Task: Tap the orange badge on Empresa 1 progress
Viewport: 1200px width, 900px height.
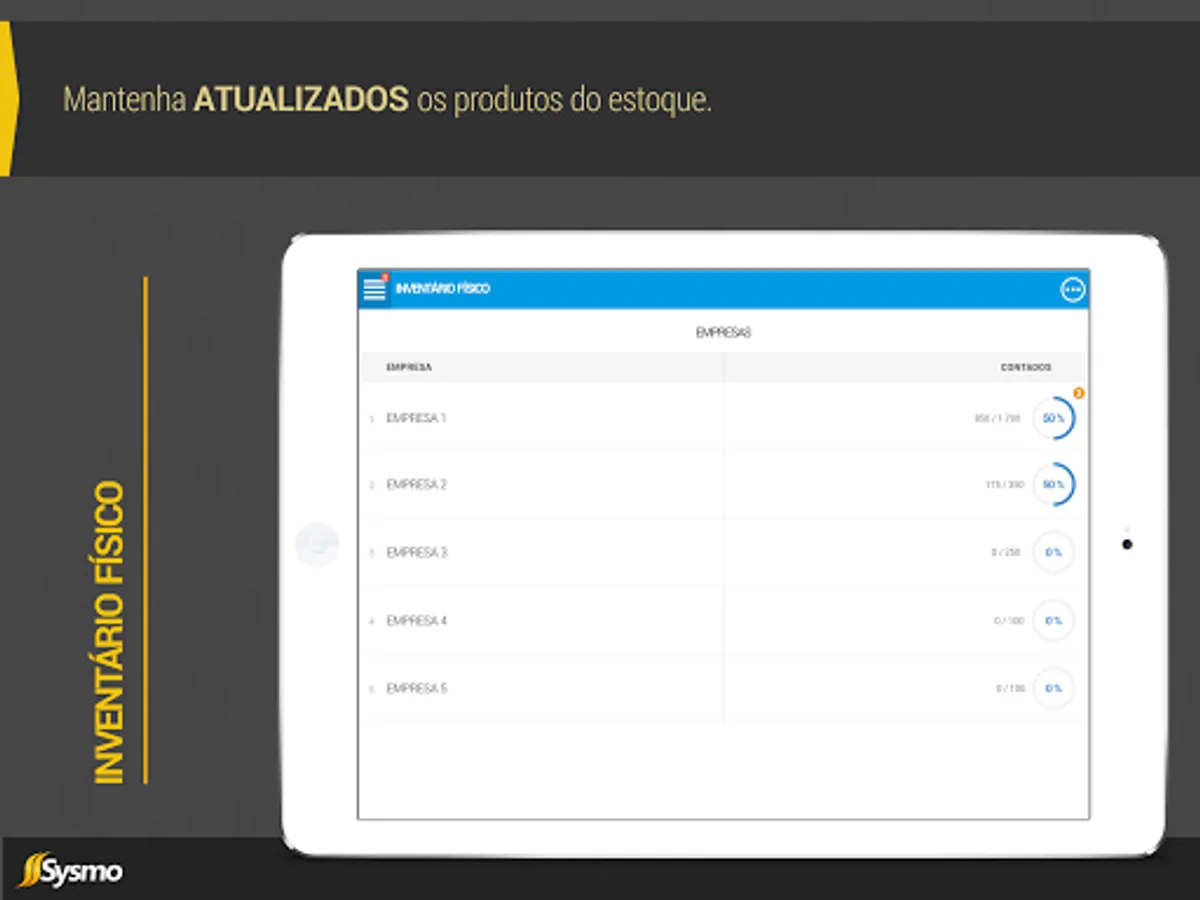Action: point(1078,393)
